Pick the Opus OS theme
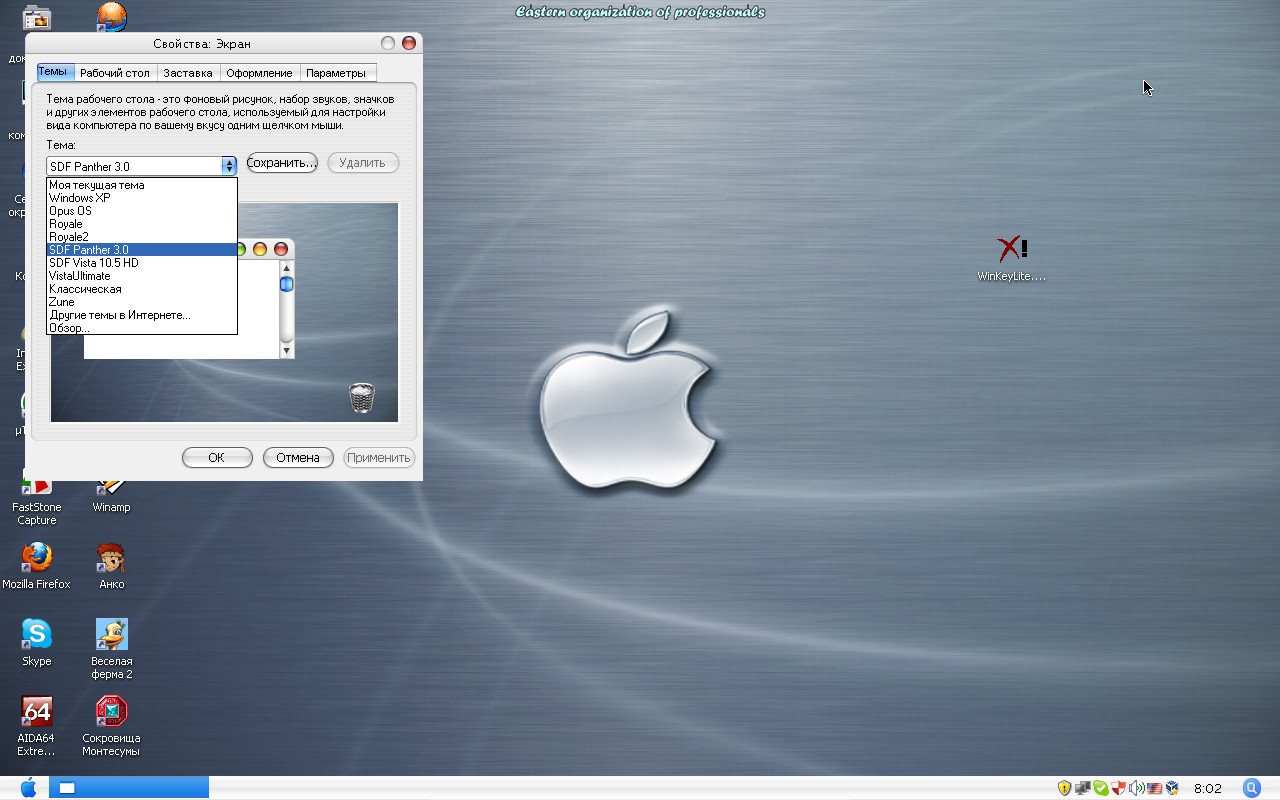Image resolution: width=1280 pixels, height=800 pixels. pyautogui.click(x=142, y=211)
